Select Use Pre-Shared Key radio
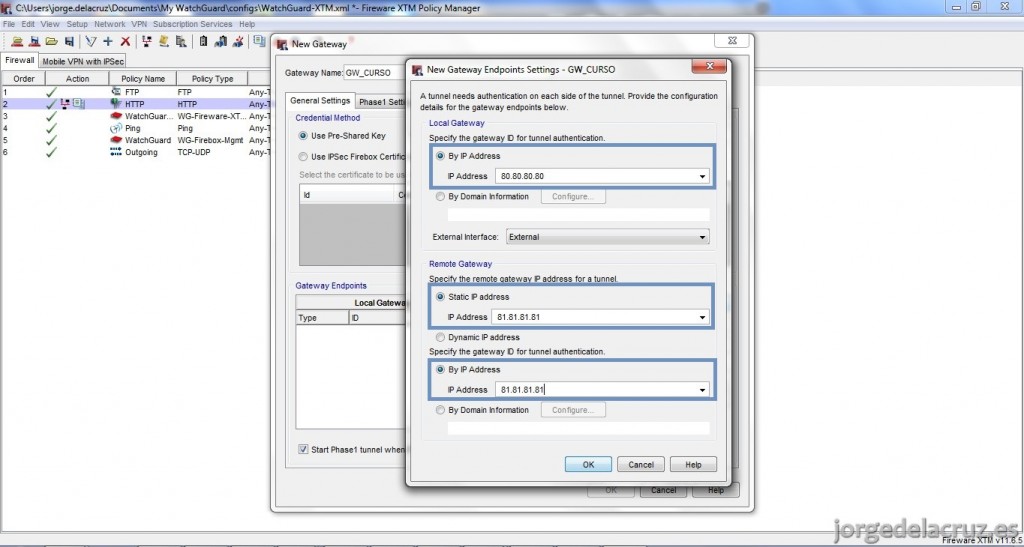The image size is (1024, 547). pyautogui.click(x=303, y=136)
